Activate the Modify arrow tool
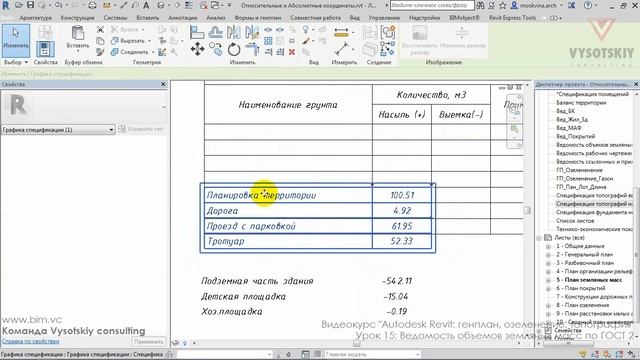The width and height of the screenshot is (640, 360). (x=16, y=40)
